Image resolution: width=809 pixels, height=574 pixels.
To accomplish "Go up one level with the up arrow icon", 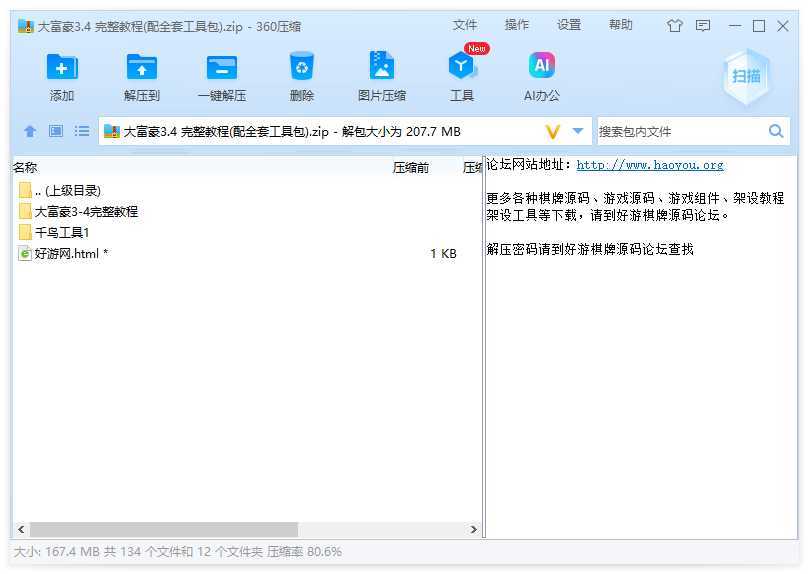I will [30, 132].
